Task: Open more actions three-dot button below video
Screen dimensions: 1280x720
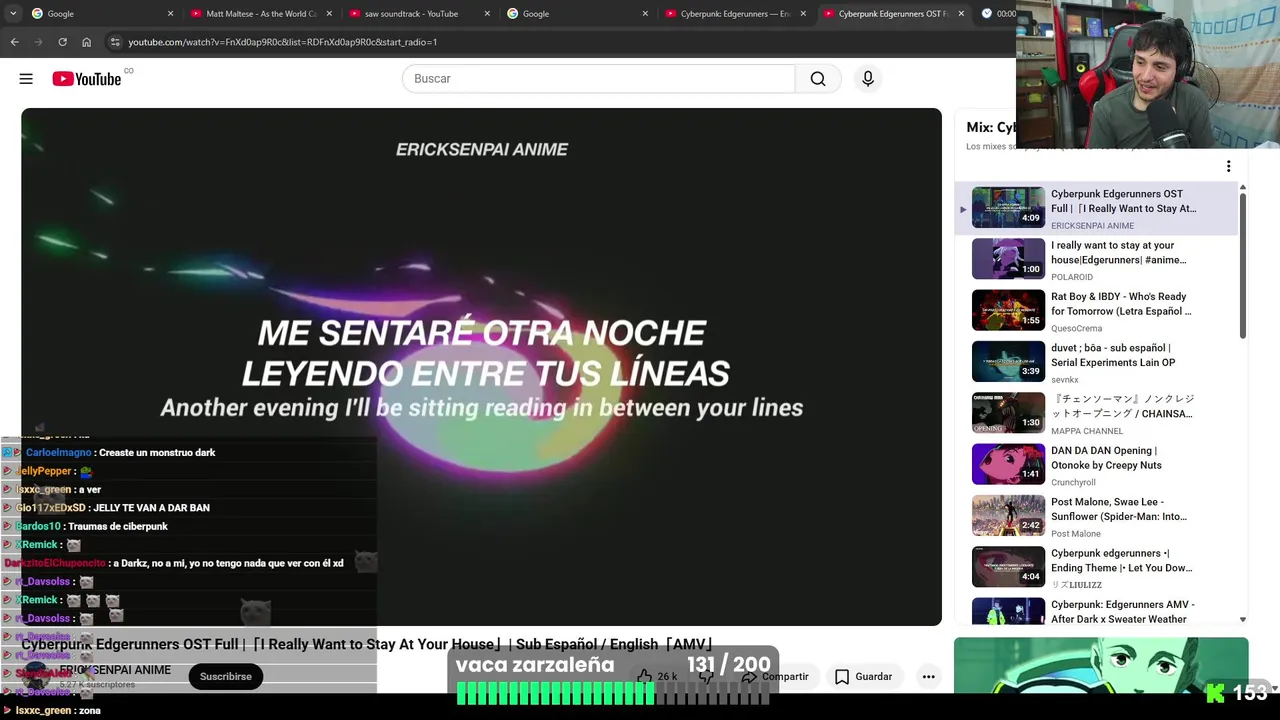Action: [x=928, y=677]
